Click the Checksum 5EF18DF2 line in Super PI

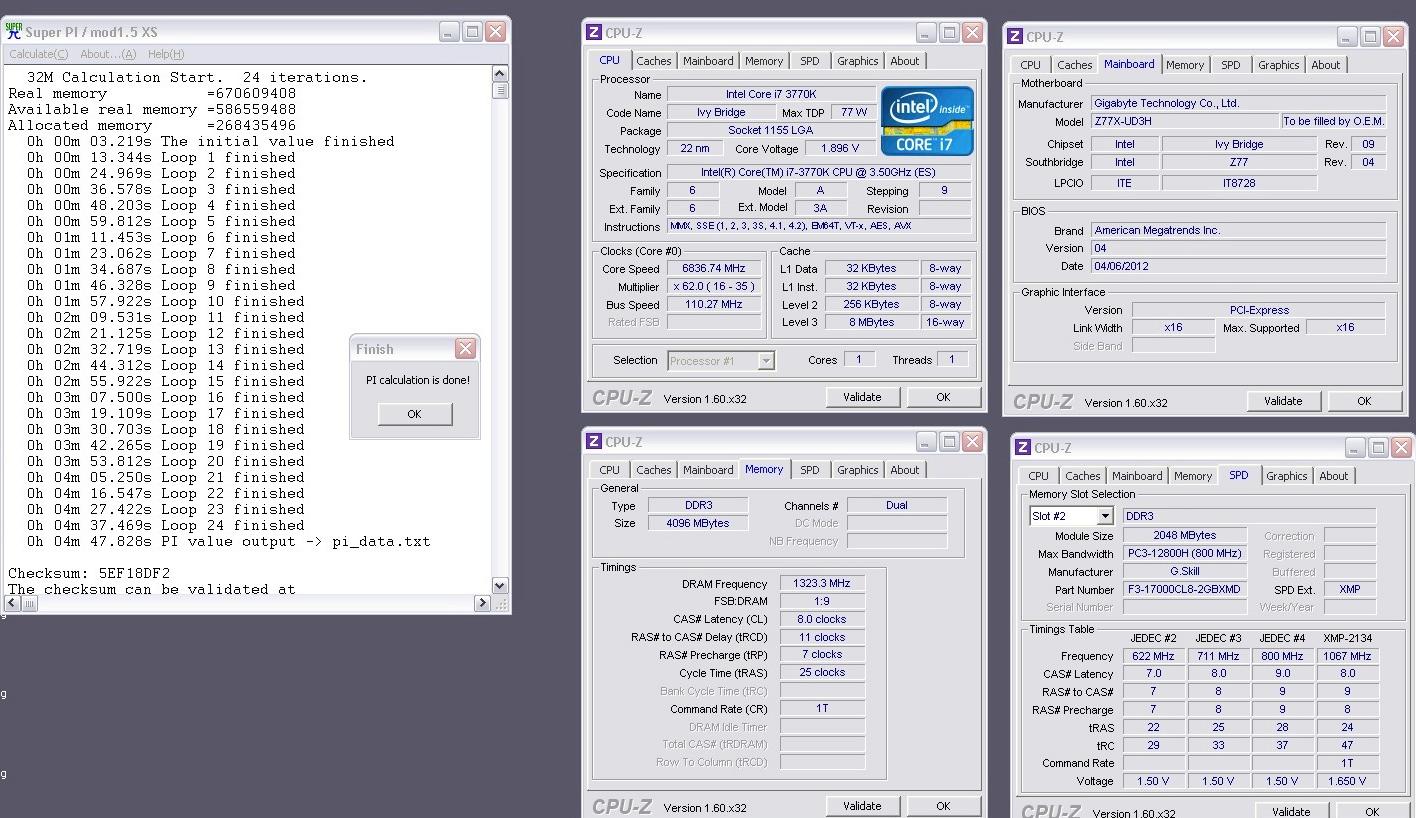point(89,573)
